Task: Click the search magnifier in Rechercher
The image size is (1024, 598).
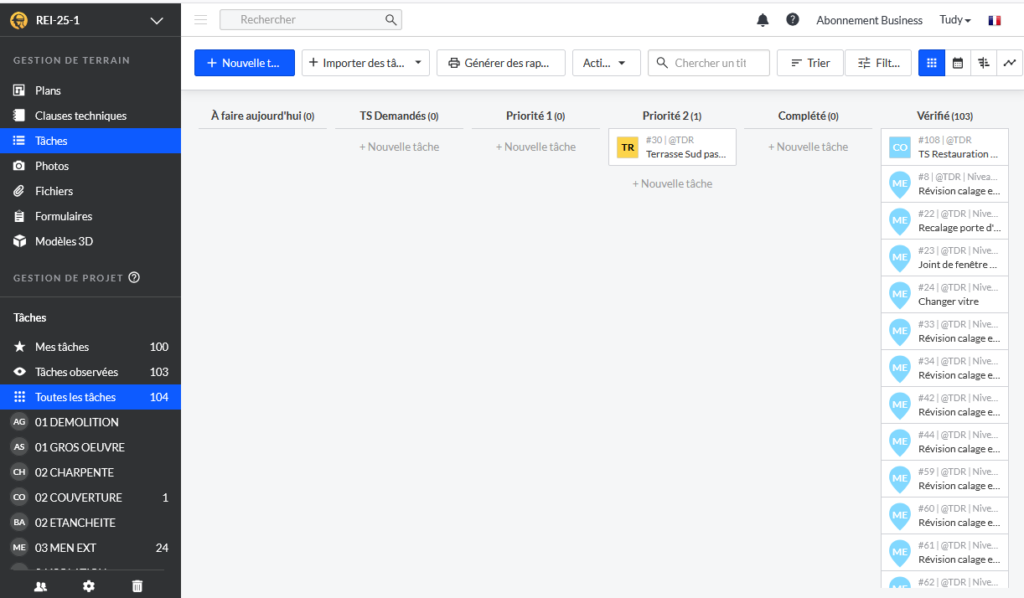Action: 391,20
